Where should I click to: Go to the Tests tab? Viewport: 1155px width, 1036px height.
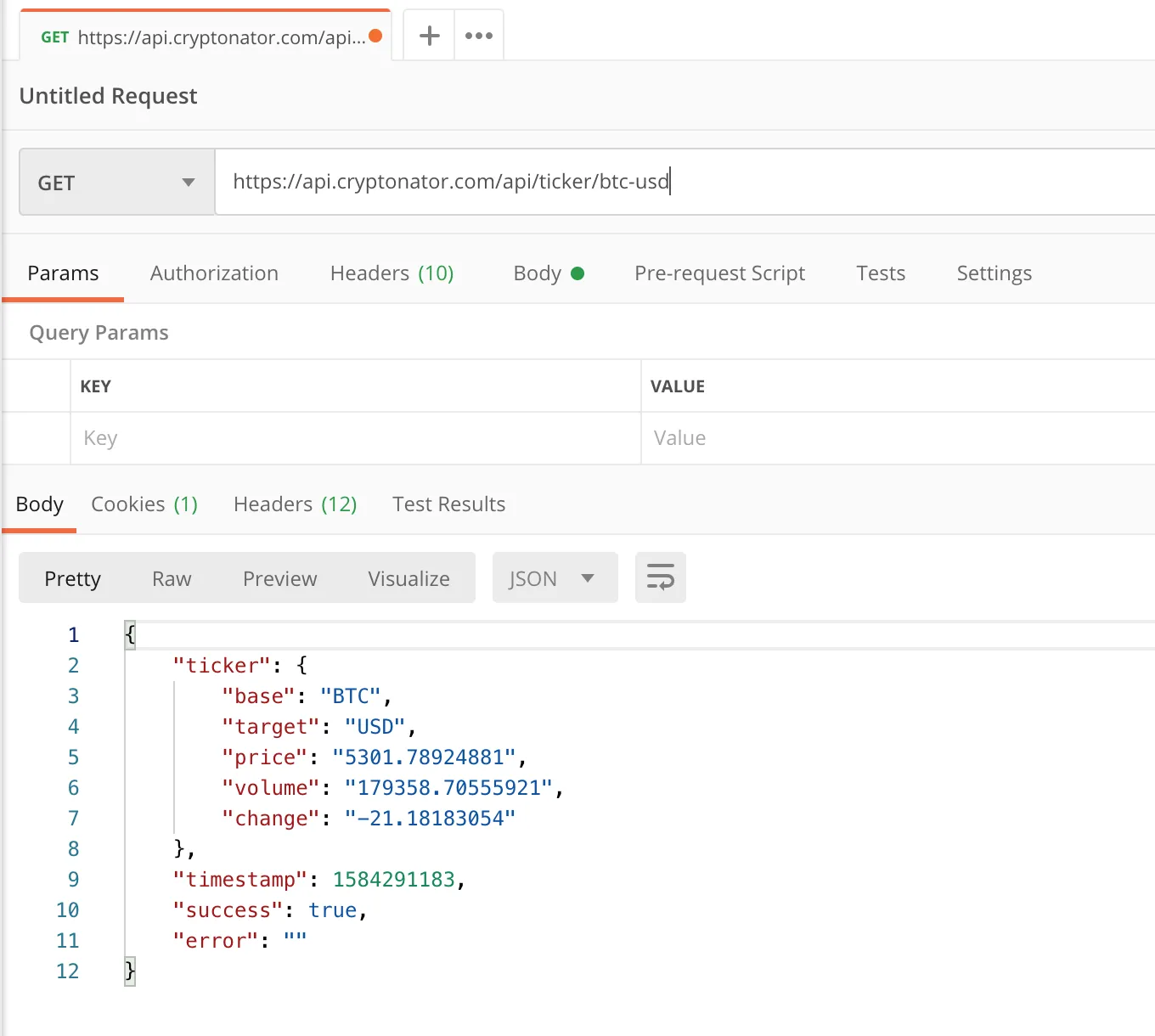click(x=881, y=273)
